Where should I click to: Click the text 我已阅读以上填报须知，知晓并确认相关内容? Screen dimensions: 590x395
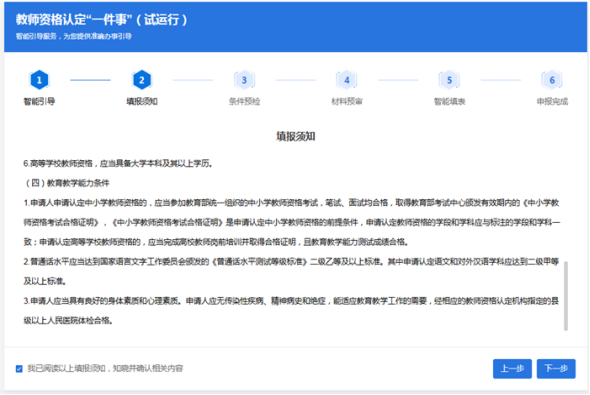(x=105, y=369)
